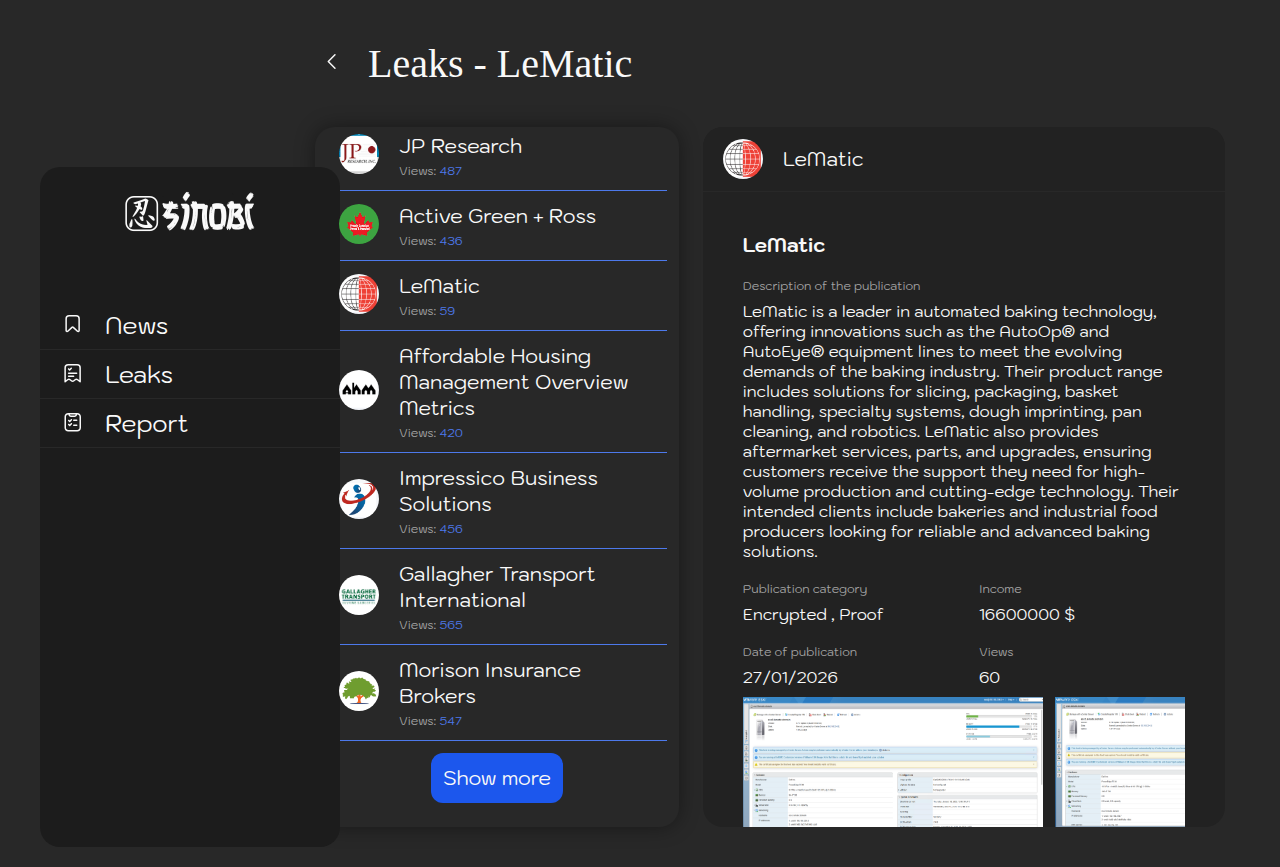This screenshot has height=867, width=1280.
Task: Click the Gallagher Transport logo icon
Action: pyautogui.click(x=359, y=595)
